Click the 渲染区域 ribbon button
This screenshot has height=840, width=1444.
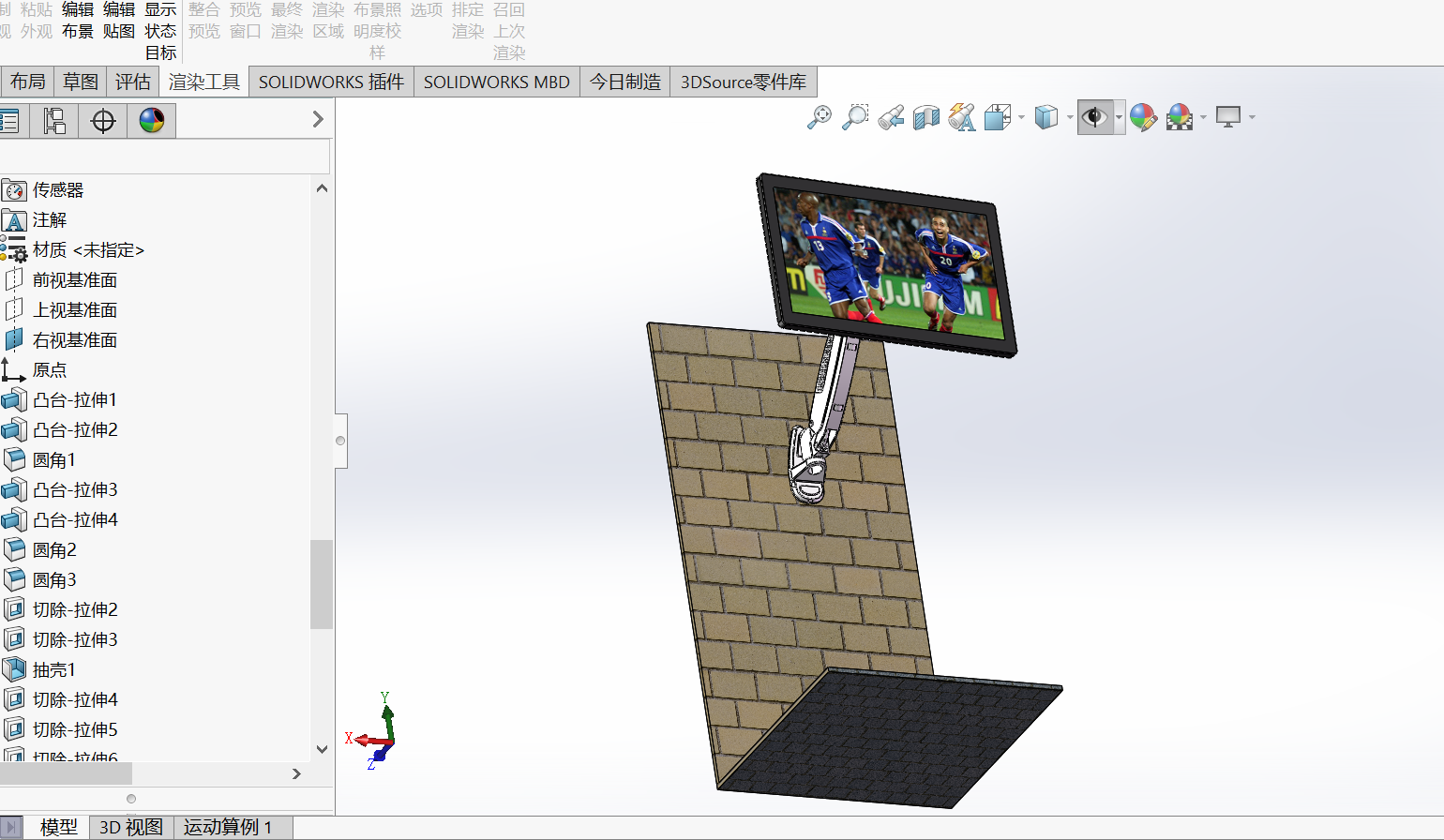tap(328, 21)
